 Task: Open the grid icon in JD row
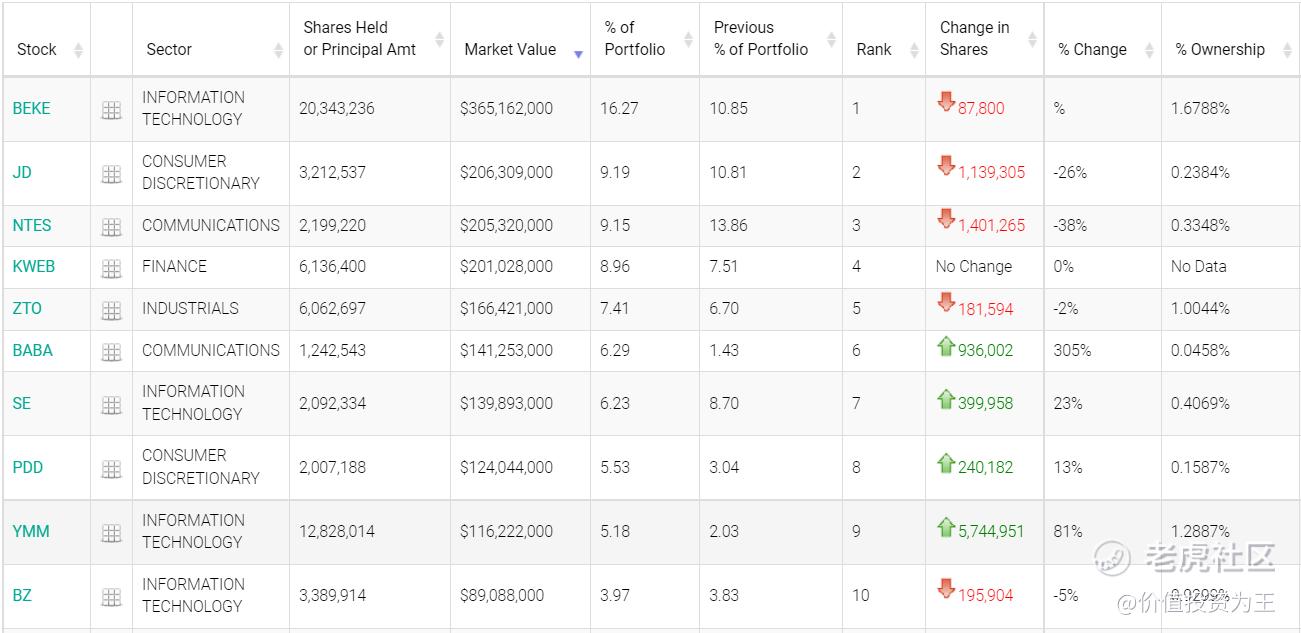tap(111, 174)
